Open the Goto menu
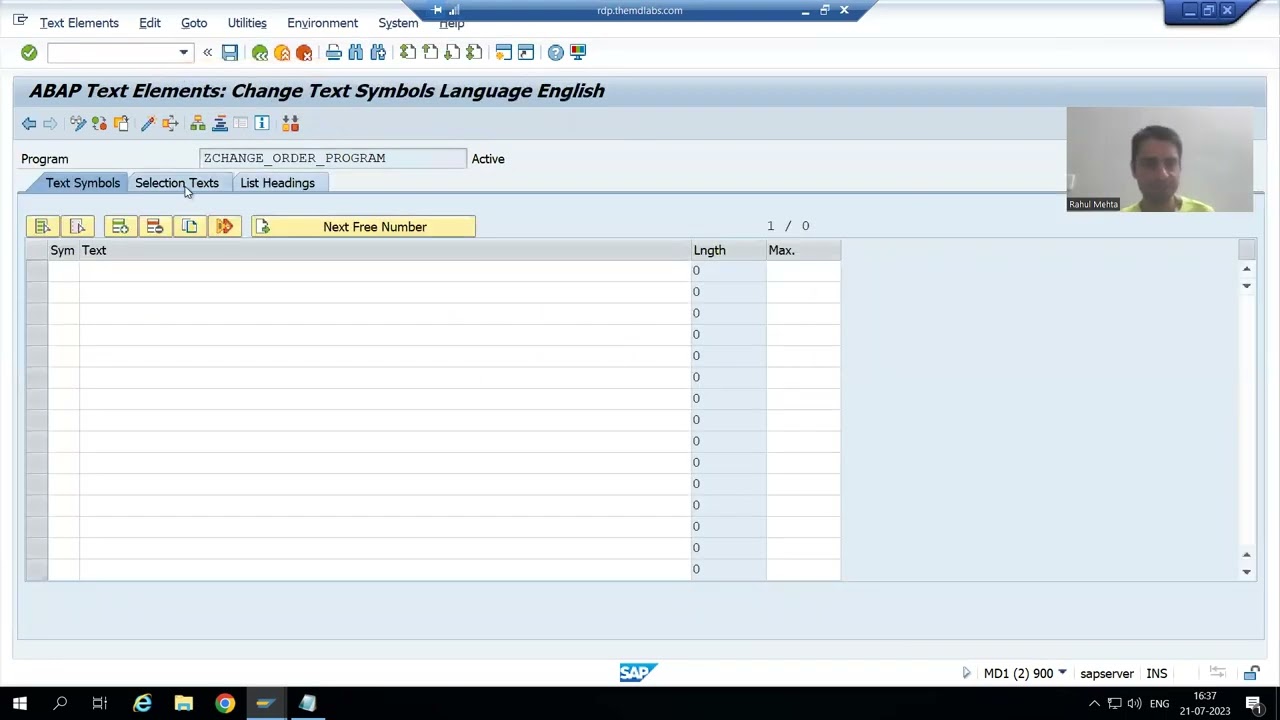This screenshot has width=1280, height=720. (x=194, y=23)
